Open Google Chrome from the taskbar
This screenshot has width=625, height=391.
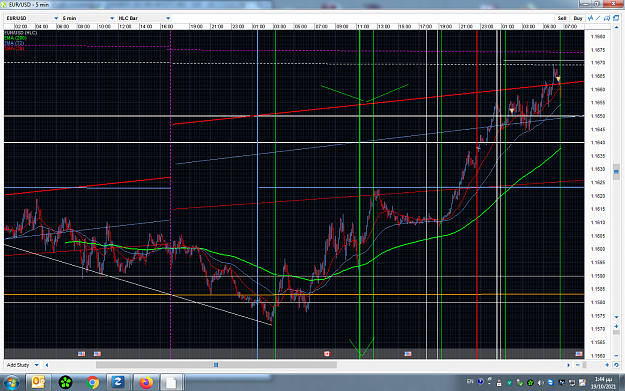point(92,383)
